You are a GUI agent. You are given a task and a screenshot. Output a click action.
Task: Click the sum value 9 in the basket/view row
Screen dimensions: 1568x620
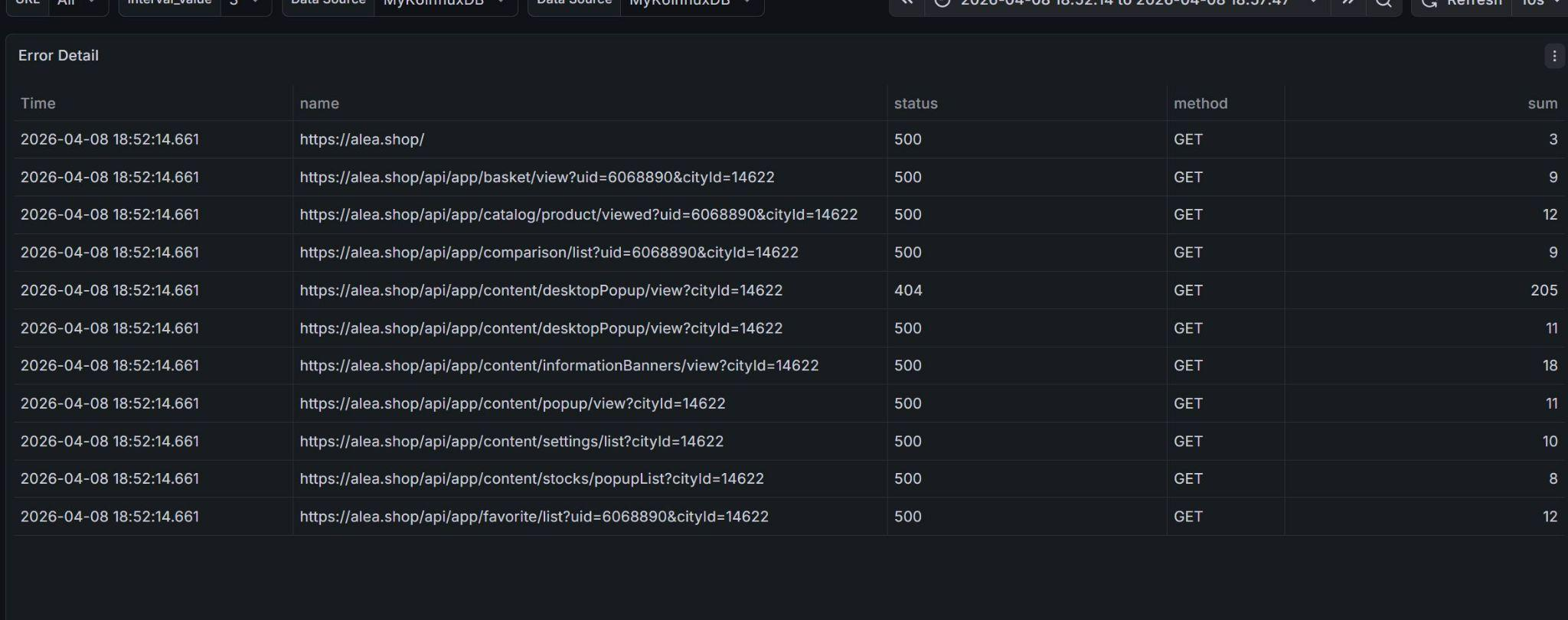[x=1553, y=177]
